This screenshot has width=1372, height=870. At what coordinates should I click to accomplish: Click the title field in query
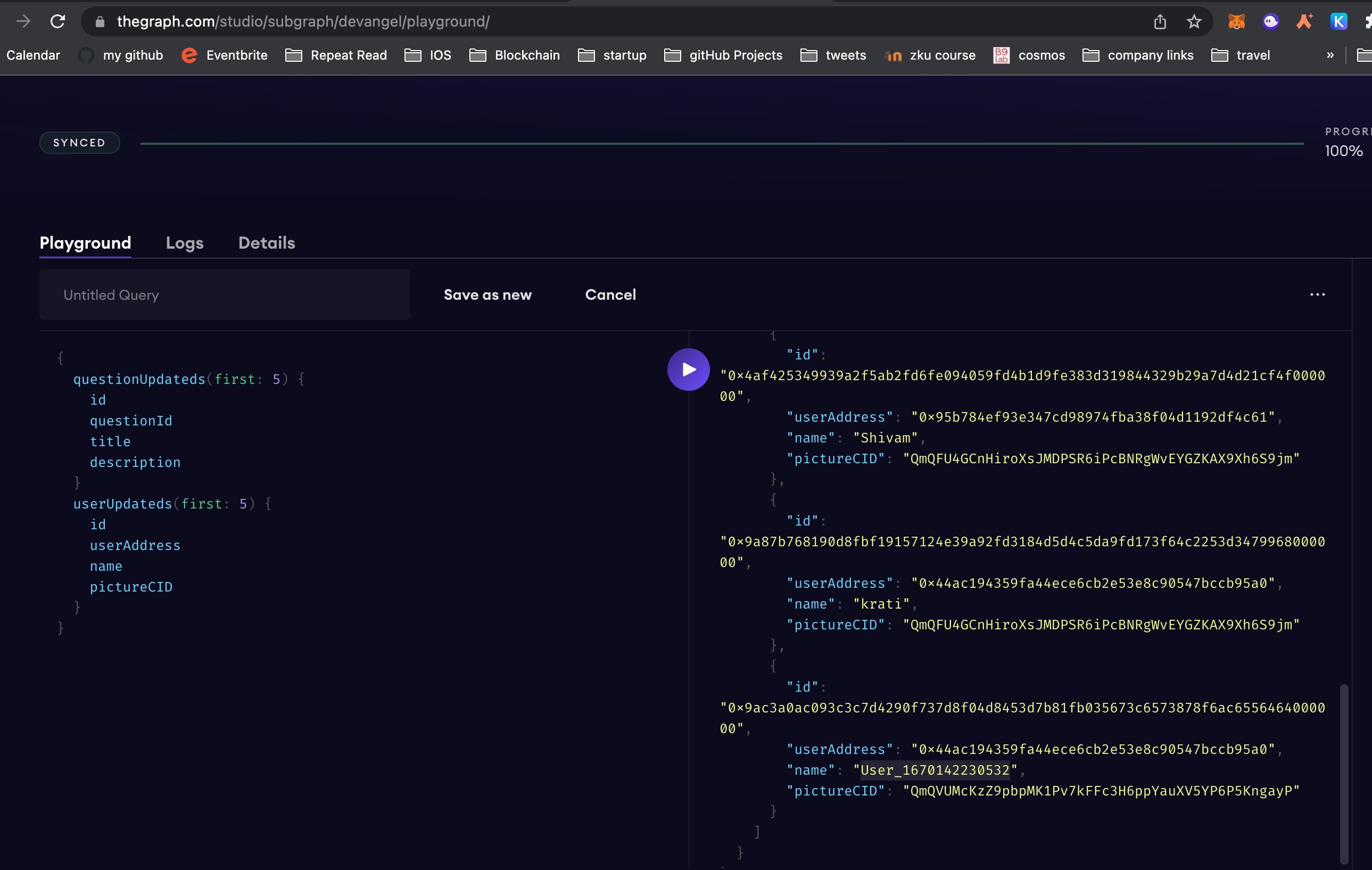click(x=110, y=441)
